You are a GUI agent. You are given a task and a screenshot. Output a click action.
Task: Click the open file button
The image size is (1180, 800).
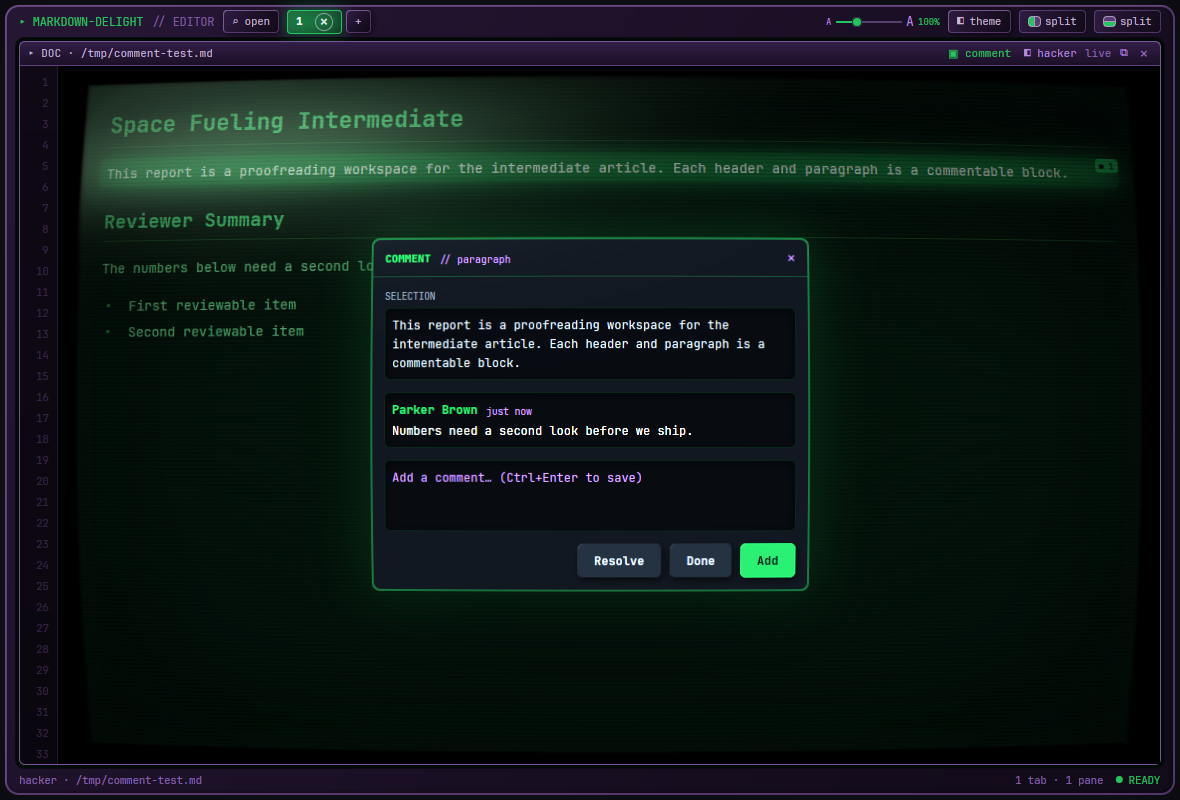[x=251, y=22]
